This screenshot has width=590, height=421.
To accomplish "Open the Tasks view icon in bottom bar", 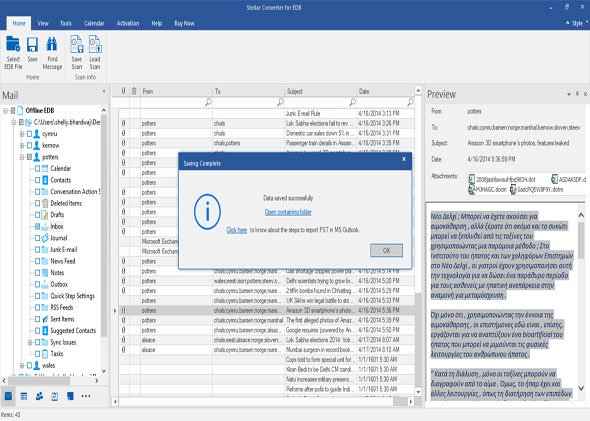I will tap(55, 396).
